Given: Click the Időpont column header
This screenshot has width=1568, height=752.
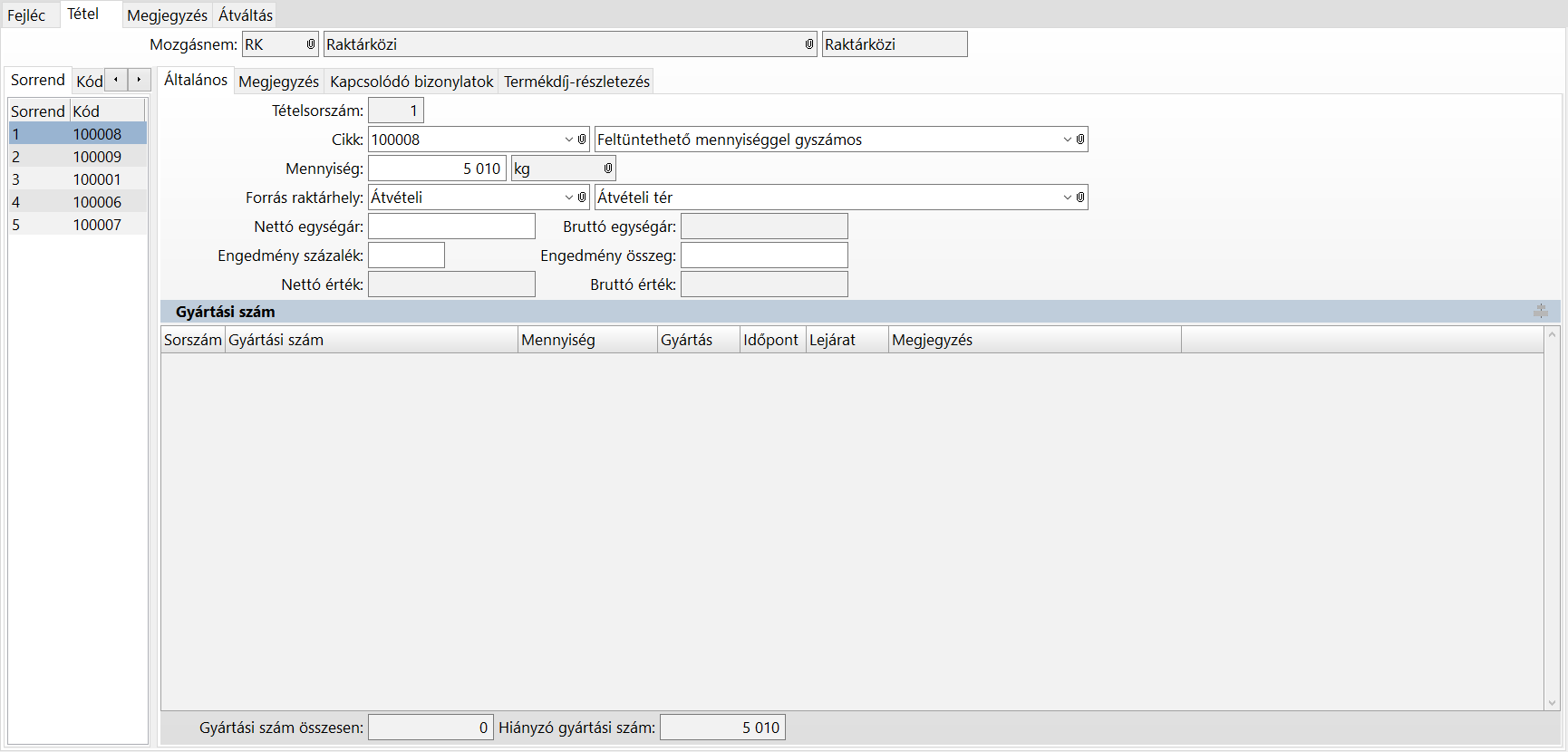Looking at the screenshot, I should click(773, 340).
